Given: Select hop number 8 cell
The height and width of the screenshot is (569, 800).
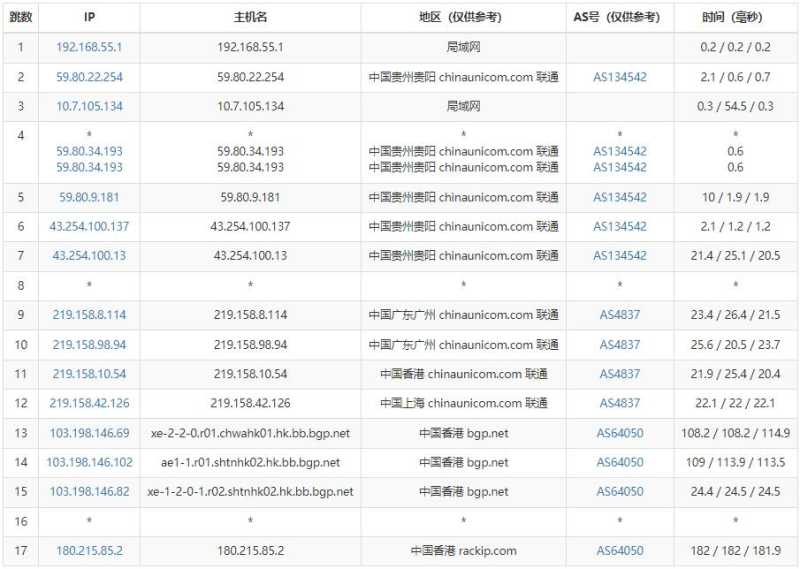Looking at the screenshot, I should [20, 285].
